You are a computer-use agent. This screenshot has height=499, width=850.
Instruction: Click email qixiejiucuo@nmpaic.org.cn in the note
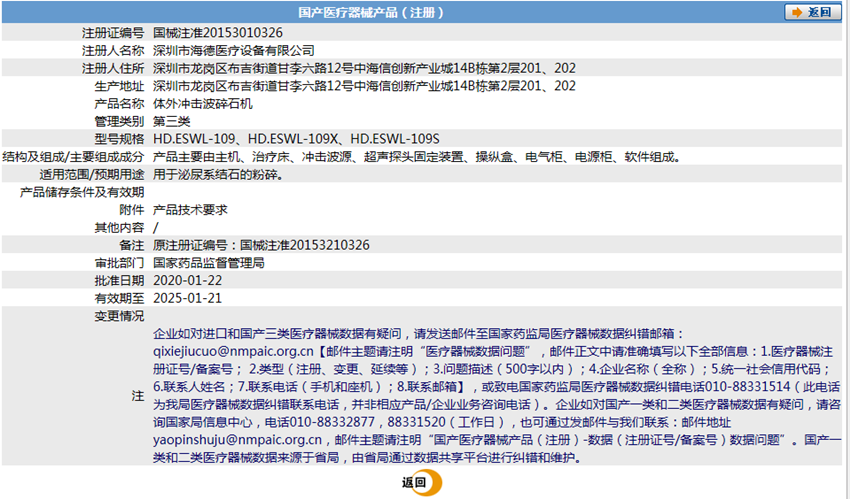233,351
